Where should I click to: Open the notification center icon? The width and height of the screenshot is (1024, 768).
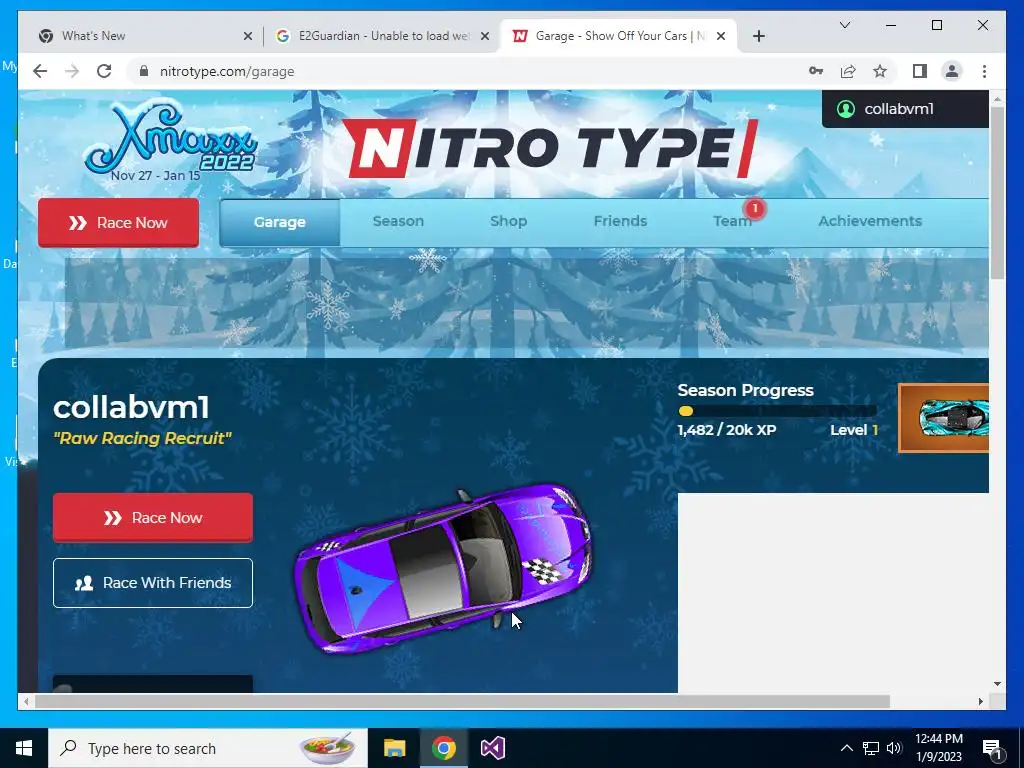pos(993,748)
